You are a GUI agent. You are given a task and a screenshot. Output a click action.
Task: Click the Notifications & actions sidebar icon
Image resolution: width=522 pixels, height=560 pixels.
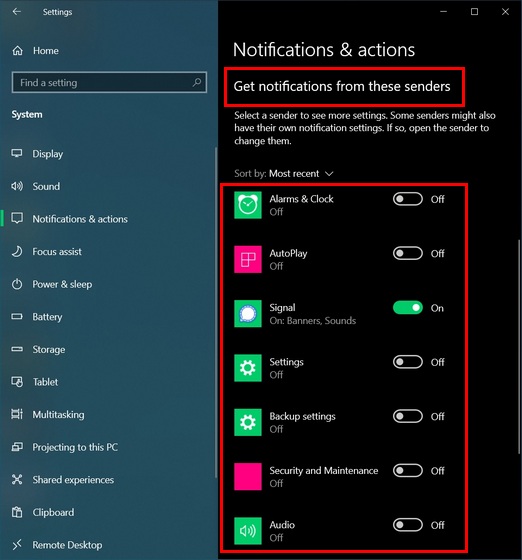coord(17,219)
